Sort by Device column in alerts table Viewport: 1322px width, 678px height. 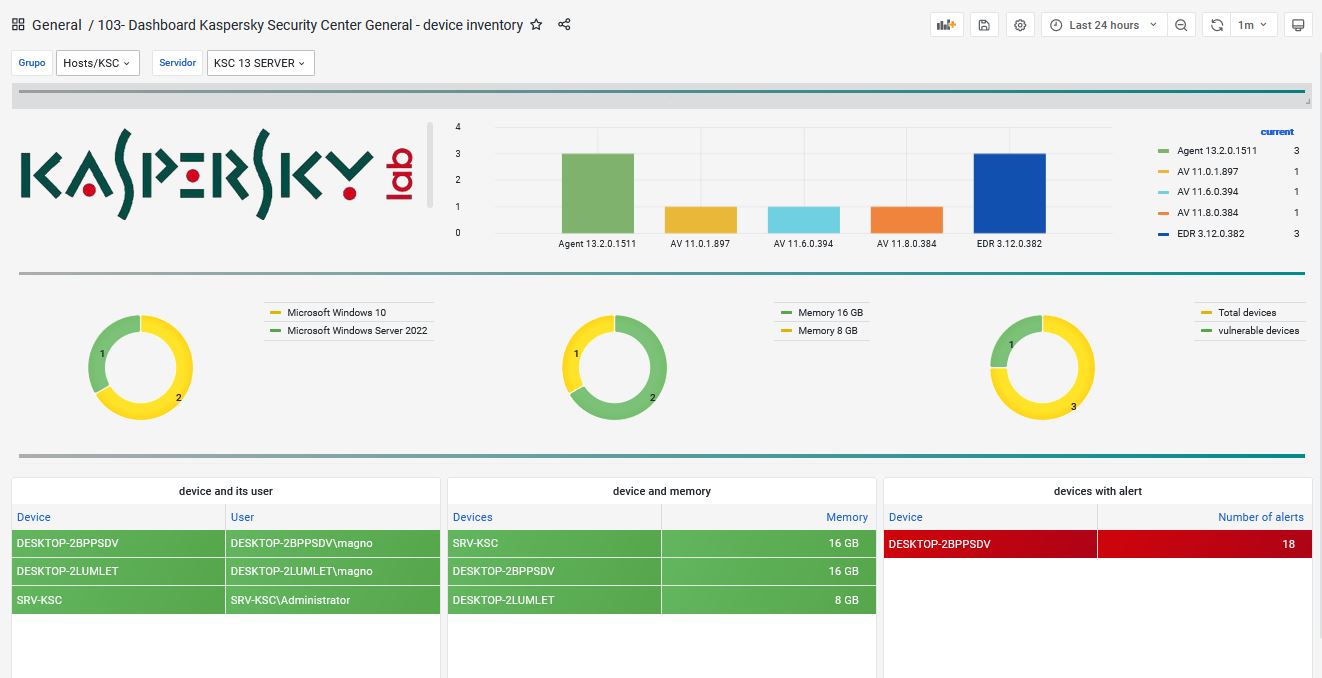click(x=906, y=517)
